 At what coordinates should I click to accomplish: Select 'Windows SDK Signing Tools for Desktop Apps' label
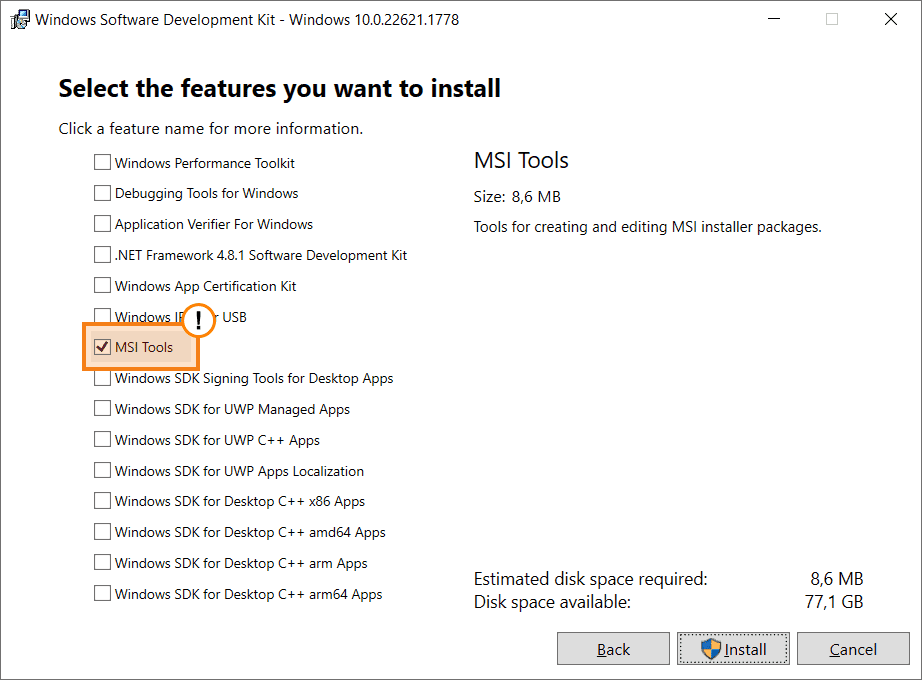pyautogui.click(x=254, y=378)
